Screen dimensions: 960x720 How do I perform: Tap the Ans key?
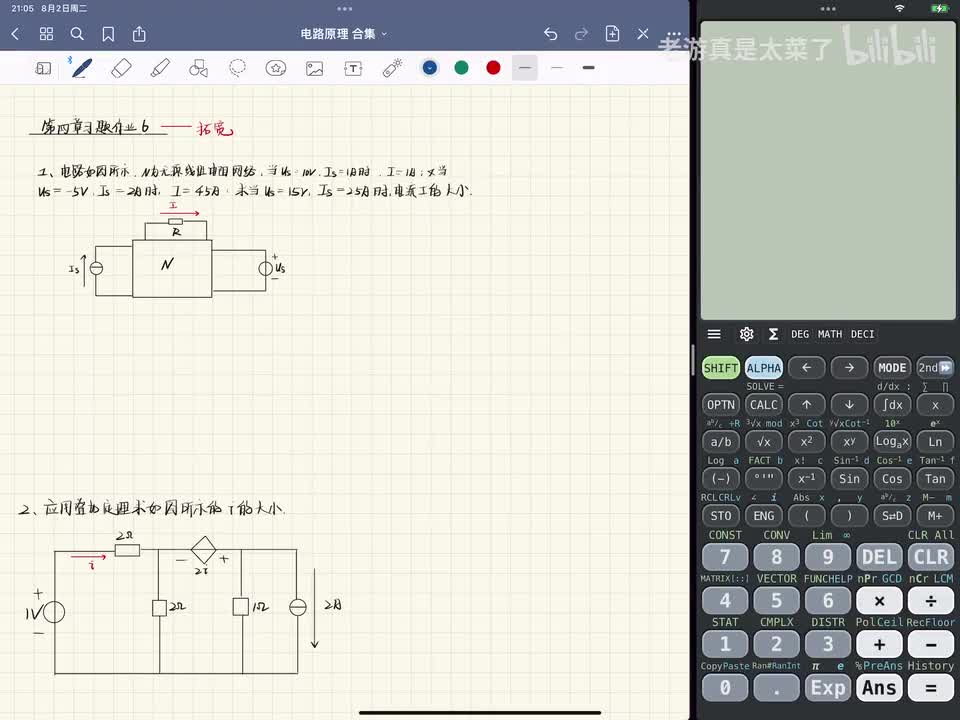point(879,688)
